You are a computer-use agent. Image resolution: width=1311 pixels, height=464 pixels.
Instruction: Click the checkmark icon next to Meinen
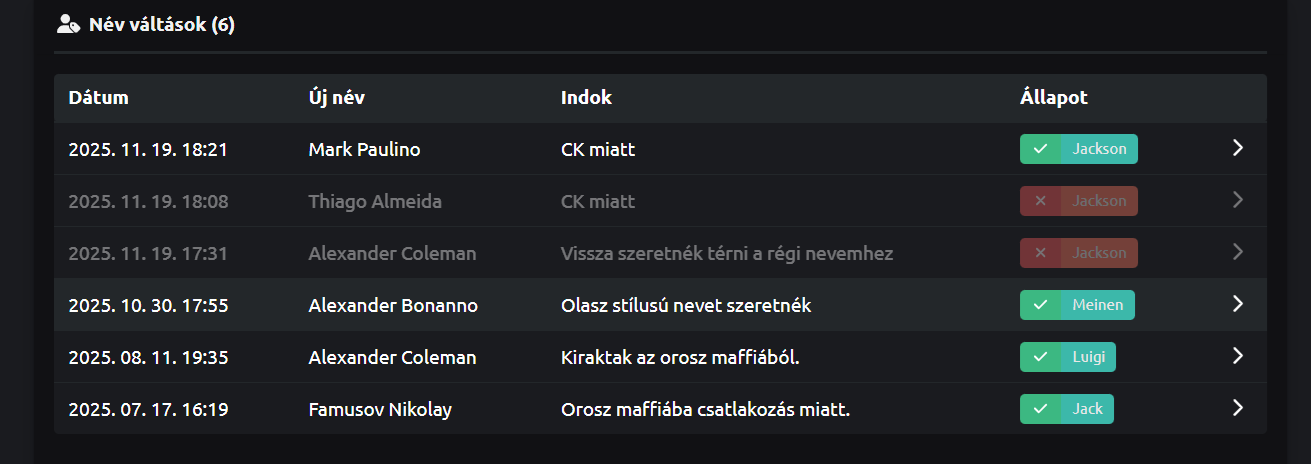point(1040,305)
